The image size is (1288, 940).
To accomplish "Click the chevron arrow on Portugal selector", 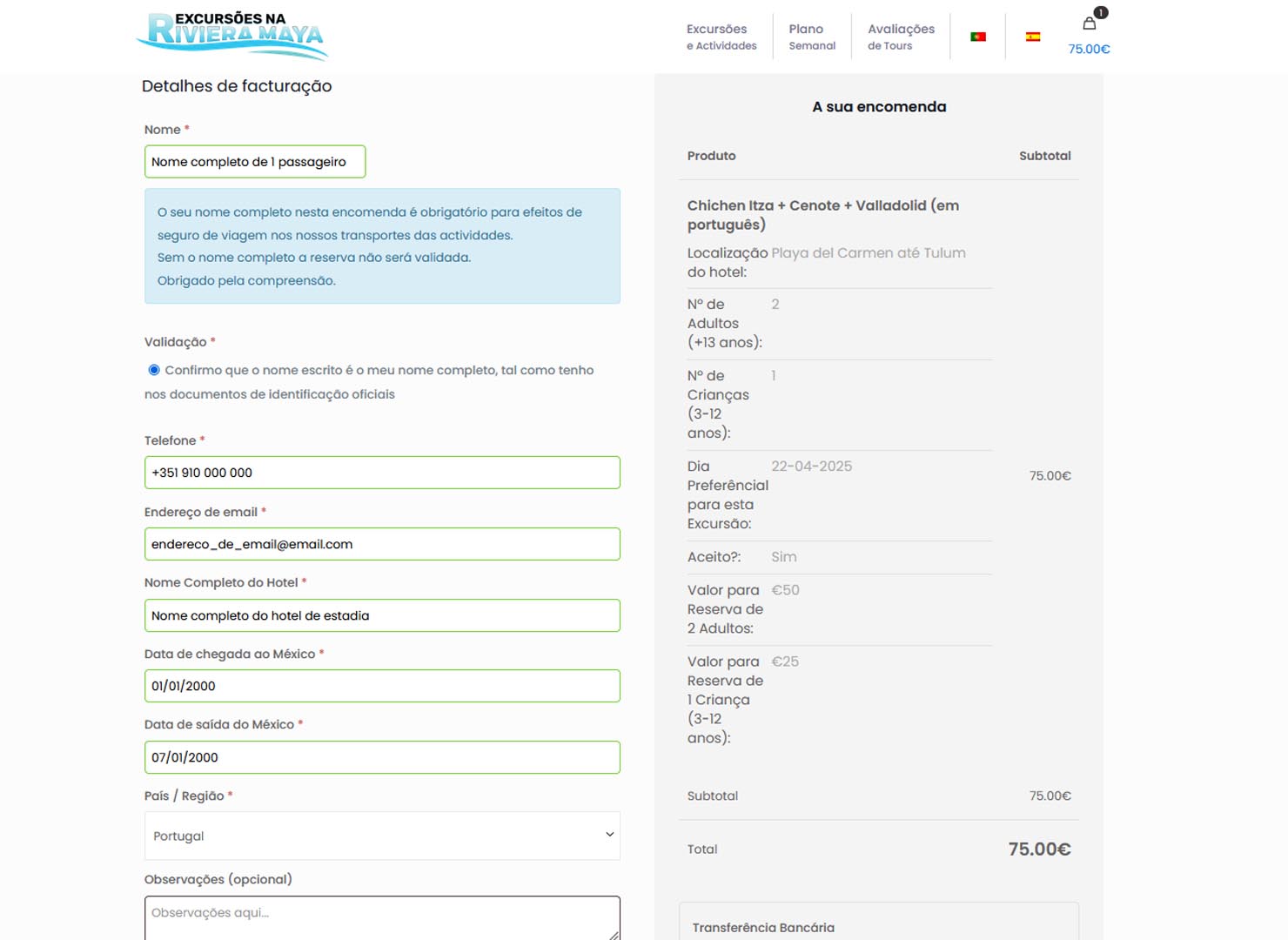I will 609,835.
